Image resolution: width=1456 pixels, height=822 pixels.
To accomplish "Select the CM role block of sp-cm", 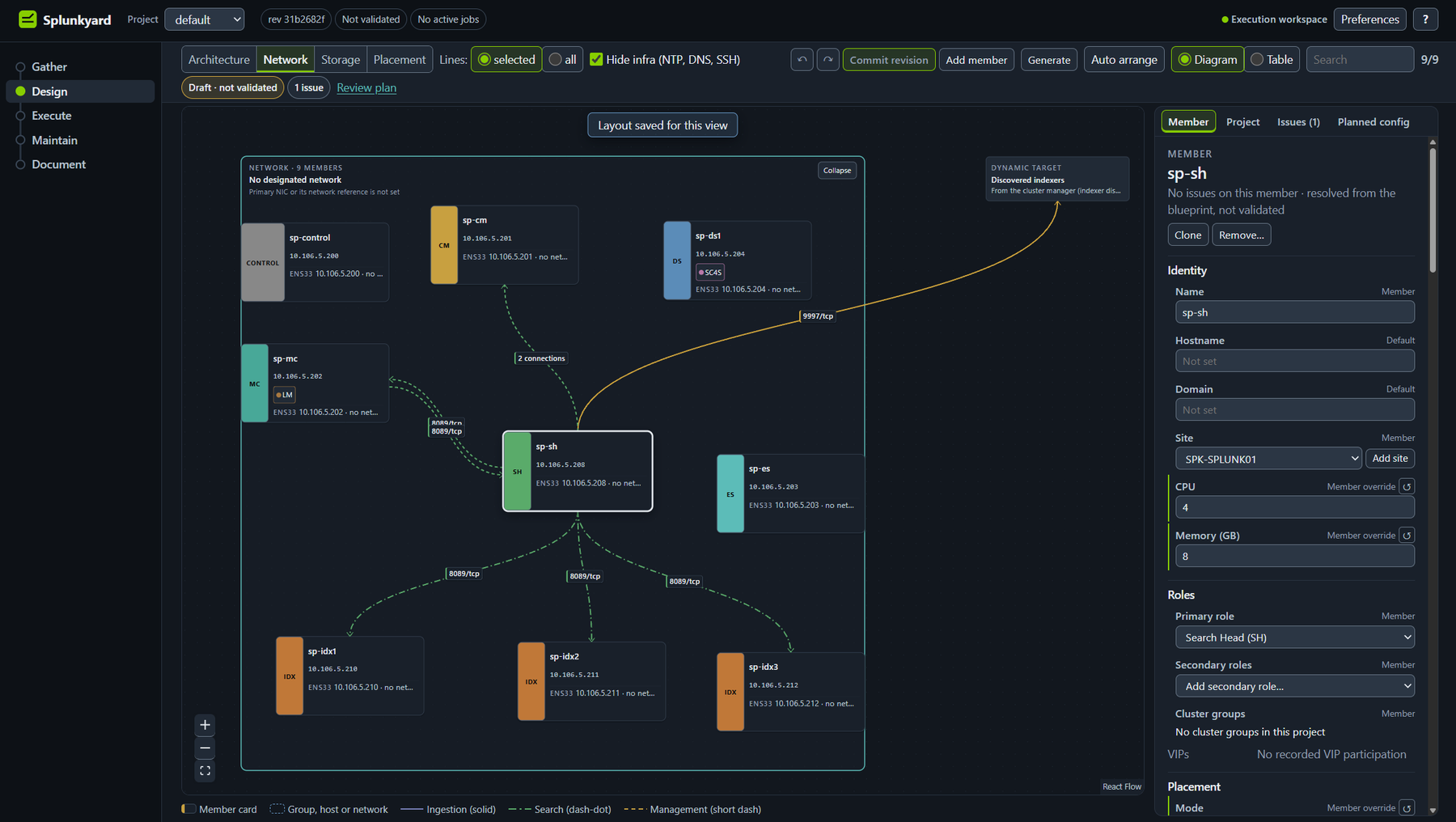I will coord(444,245).
